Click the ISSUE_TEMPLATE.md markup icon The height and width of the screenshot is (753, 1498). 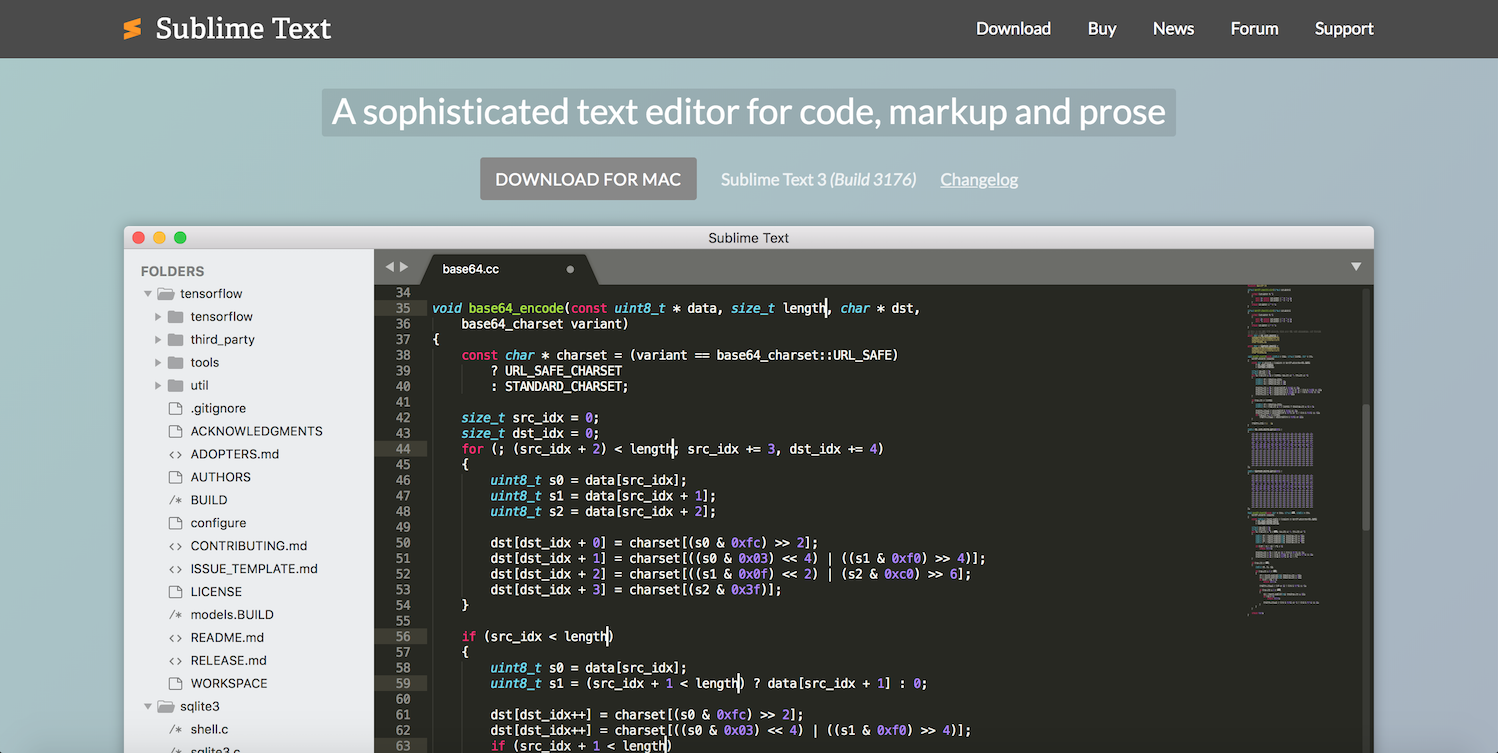tap(175, 570)
